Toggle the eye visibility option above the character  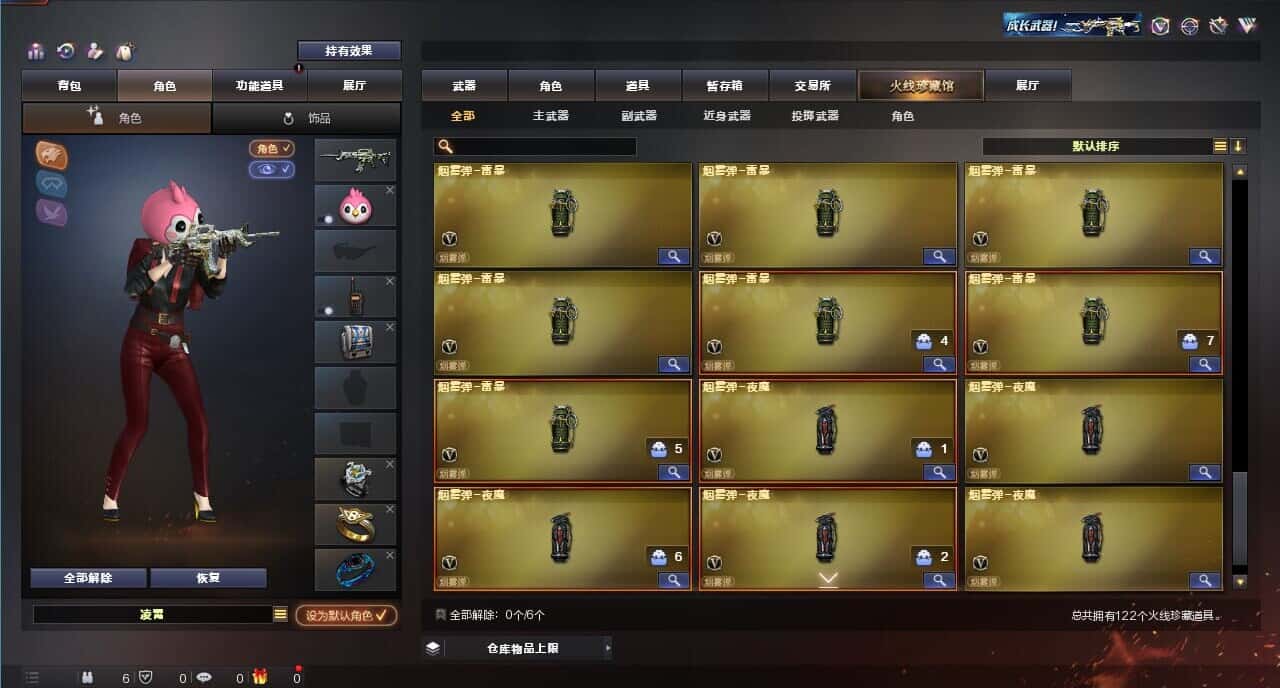(272, 169)
